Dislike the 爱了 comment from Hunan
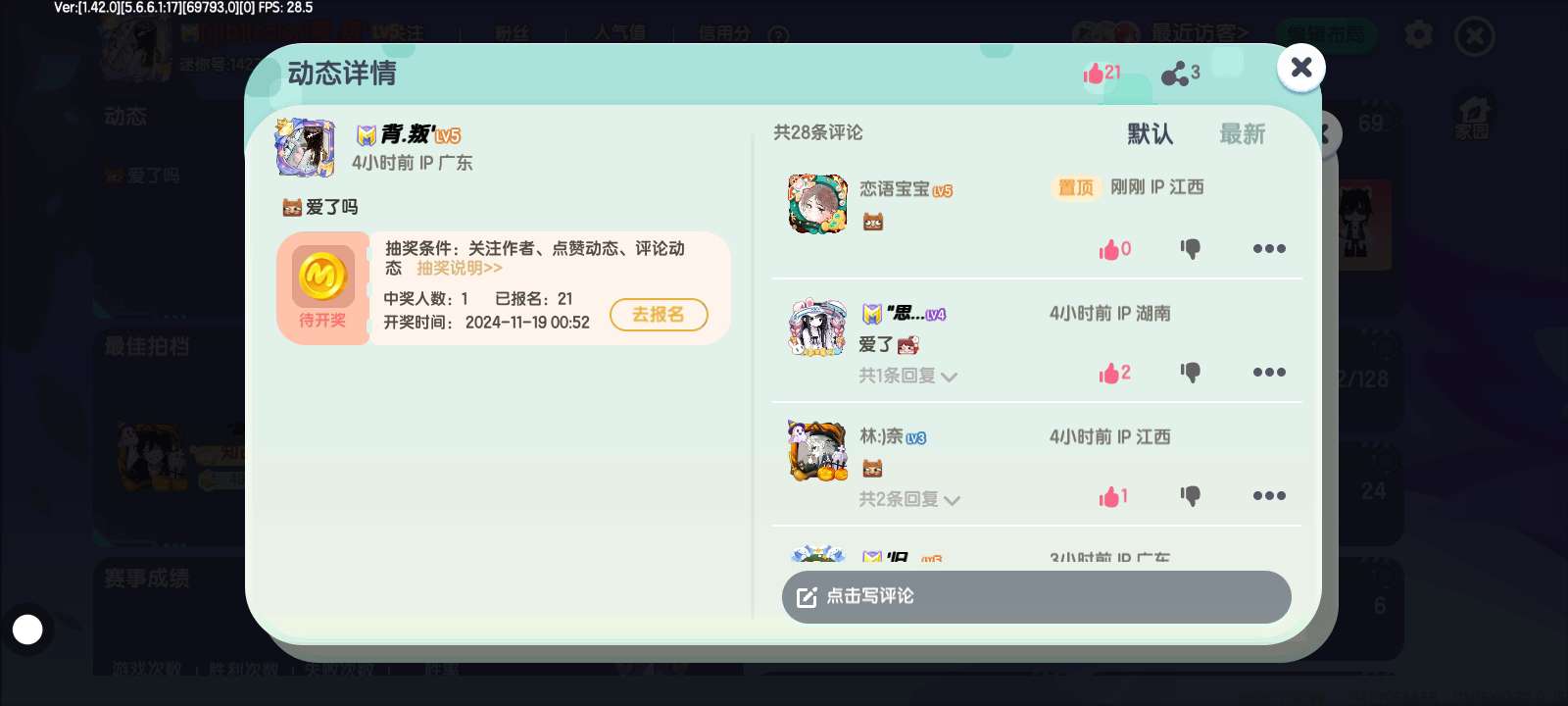Viewport: 1568px width, 706px height. [x=1190, y=373]
